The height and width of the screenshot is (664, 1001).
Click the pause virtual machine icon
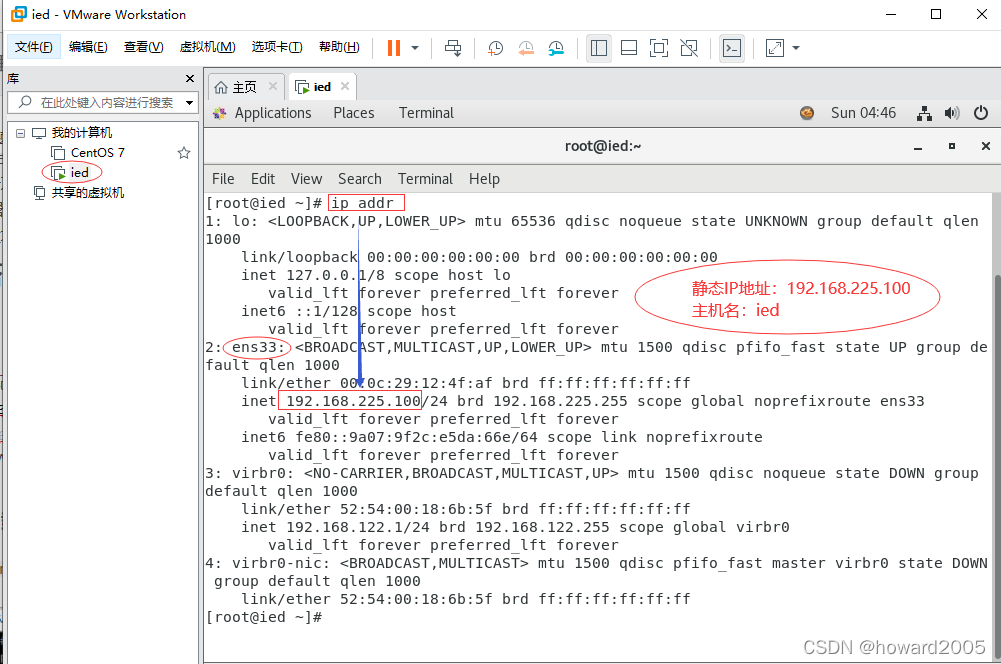394,48
